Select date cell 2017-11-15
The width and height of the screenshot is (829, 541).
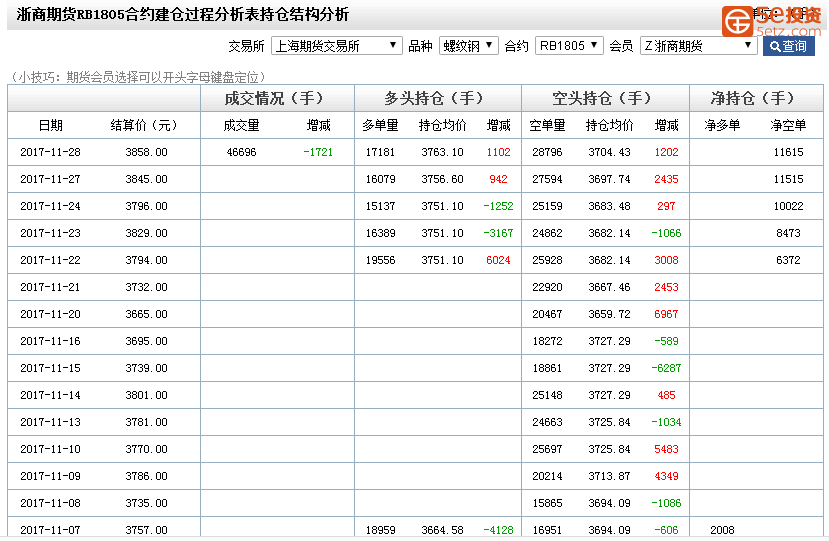tap(51, 368)
